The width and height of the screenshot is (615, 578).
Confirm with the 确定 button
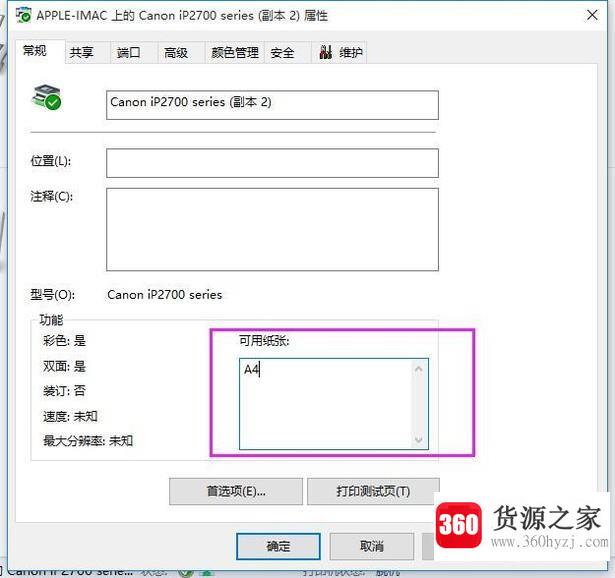[278, 546]
